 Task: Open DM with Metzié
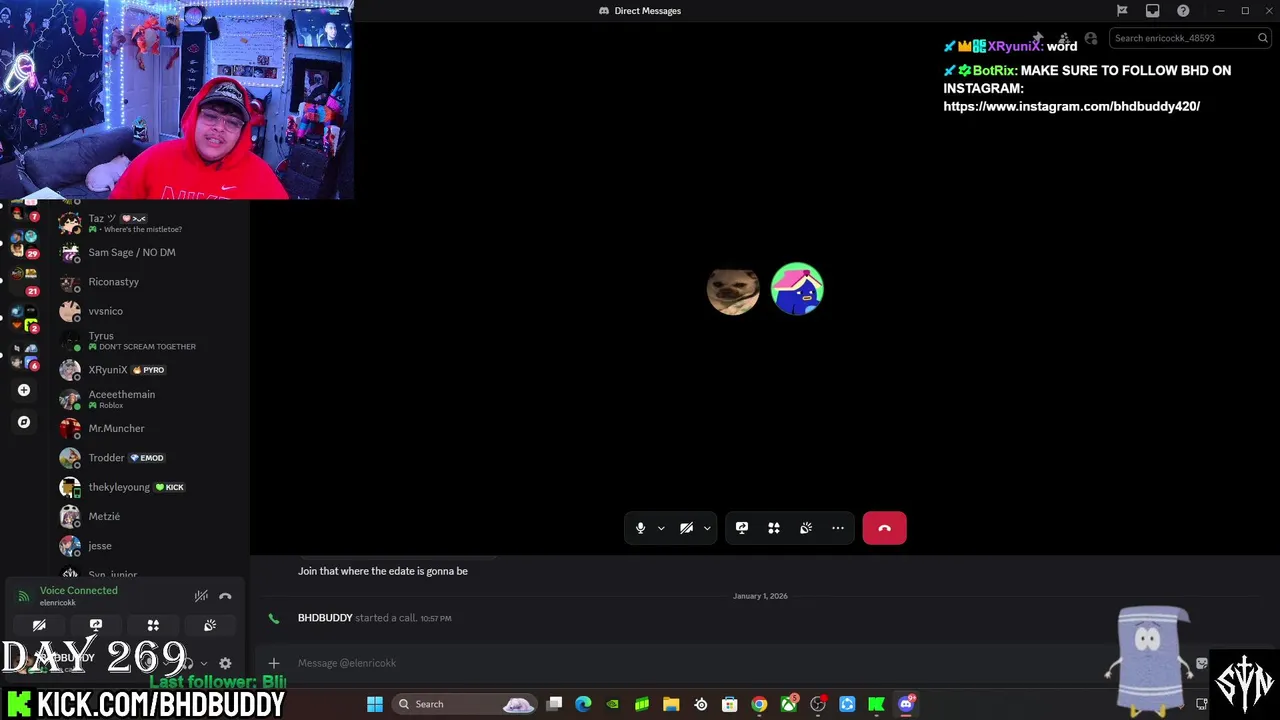[x=150, y=516]
